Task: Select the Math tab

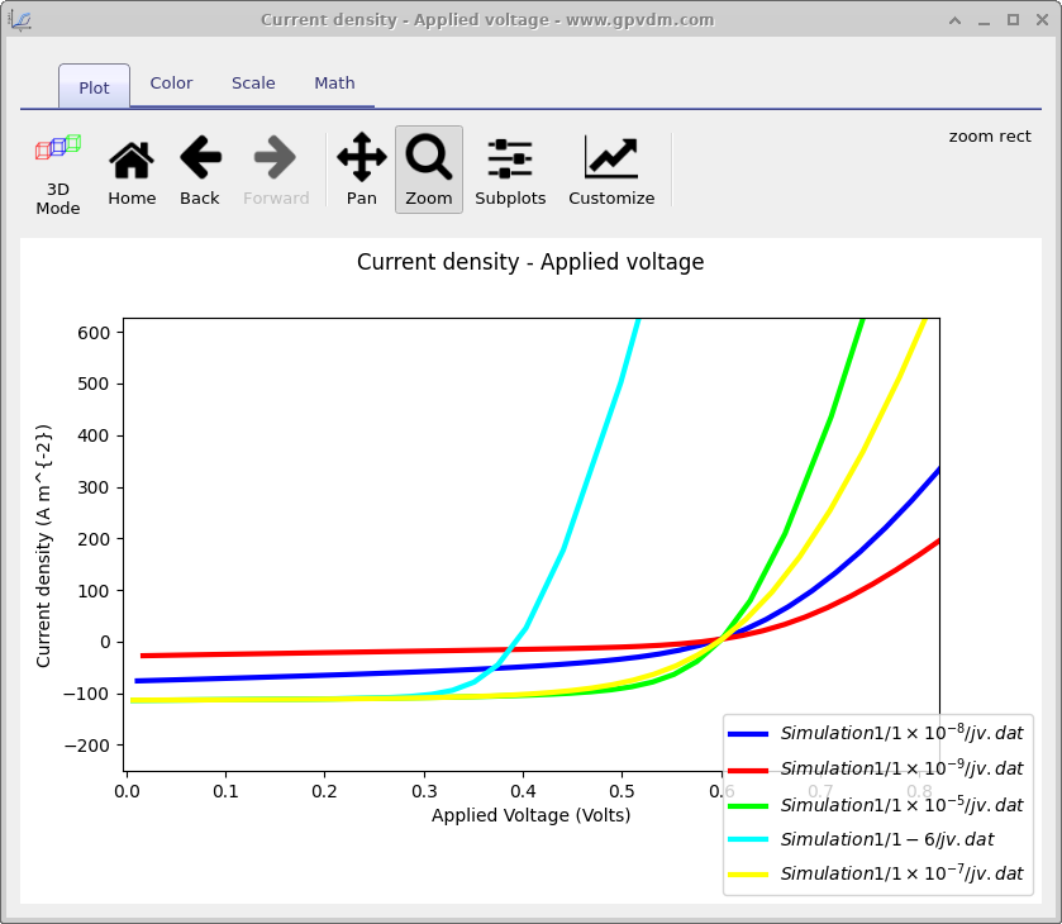Action: 334,83
